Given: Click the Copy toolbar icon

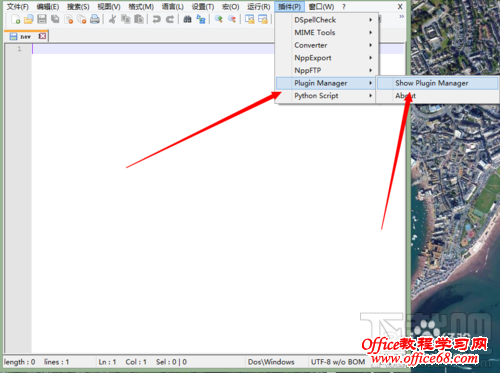Looking at the screenshot, I should pyautogui.click(x=126, y=19).
